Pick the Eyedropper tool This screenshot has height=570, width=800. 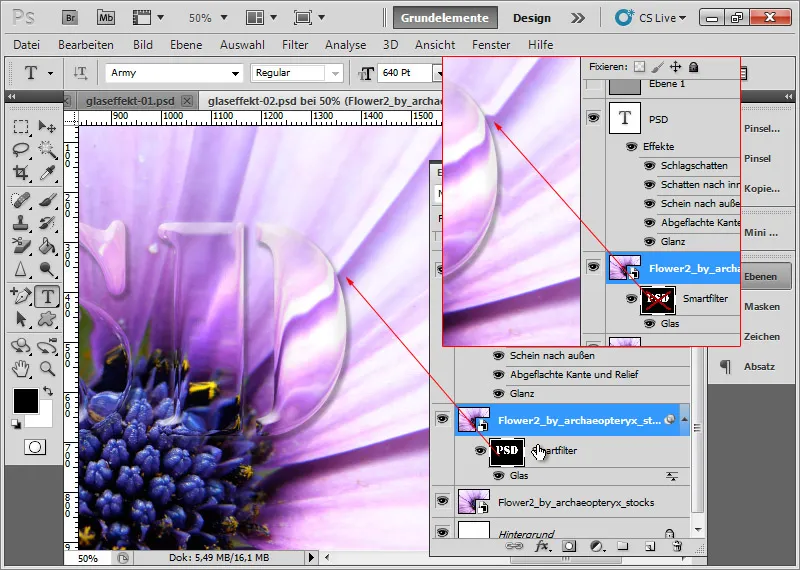(46, 172)
